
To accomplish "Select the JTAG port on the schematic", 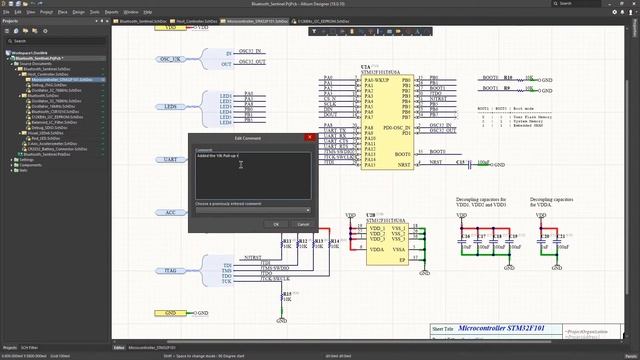I will pyautogui.click(x=170, y=271).
